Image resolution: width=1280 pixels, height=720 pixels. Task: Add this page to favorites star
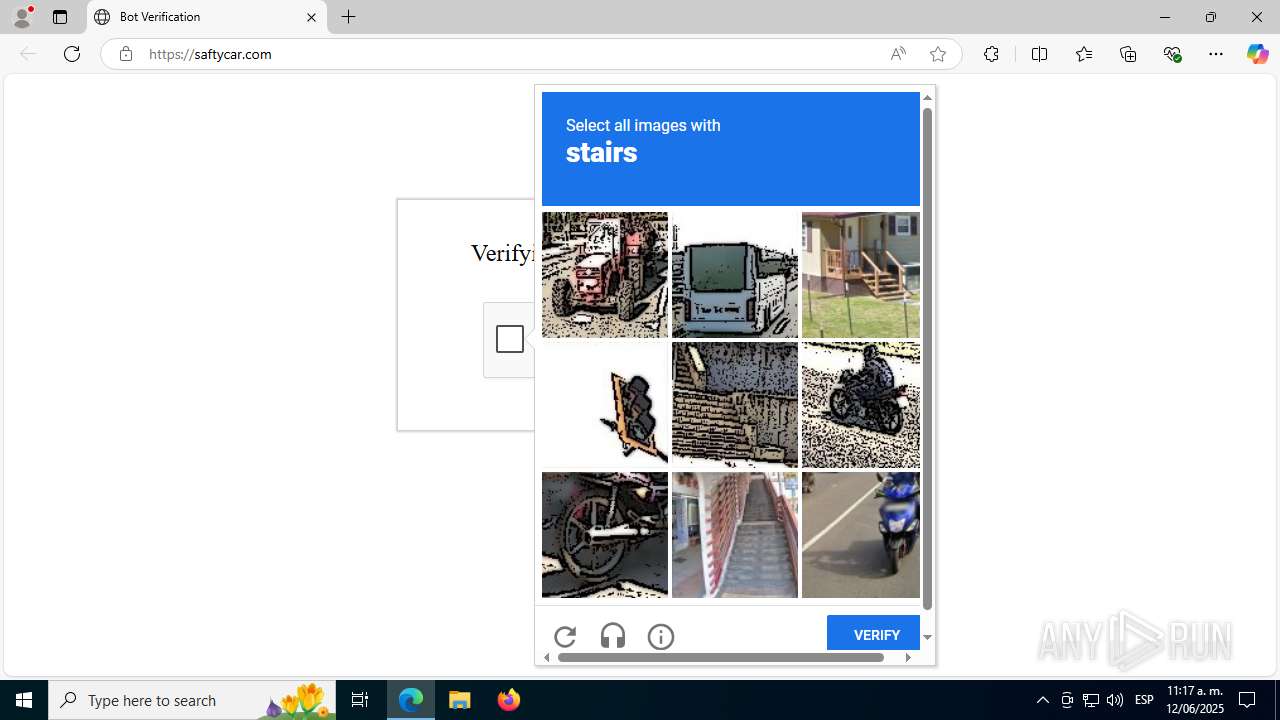tap(937, 54)
